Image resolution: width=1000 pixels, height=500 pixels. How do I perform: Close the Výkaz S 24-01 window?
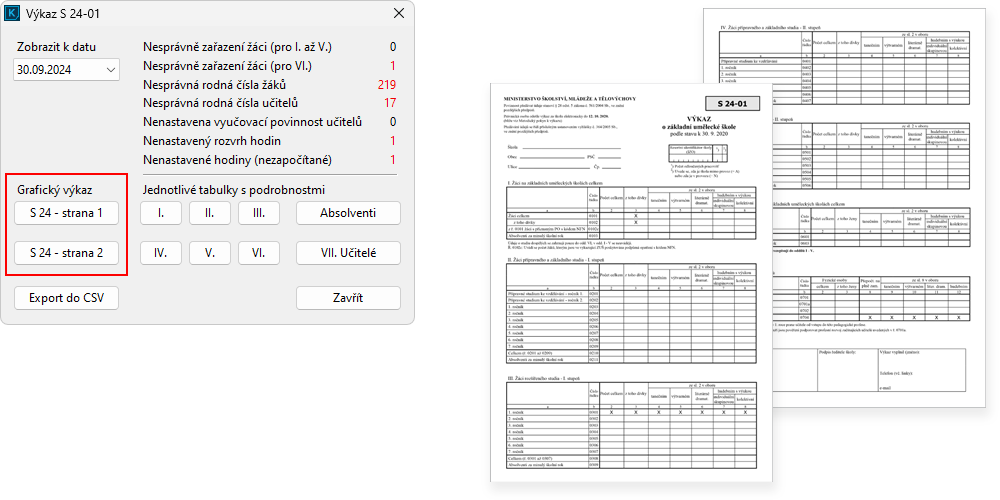[399, 14]
